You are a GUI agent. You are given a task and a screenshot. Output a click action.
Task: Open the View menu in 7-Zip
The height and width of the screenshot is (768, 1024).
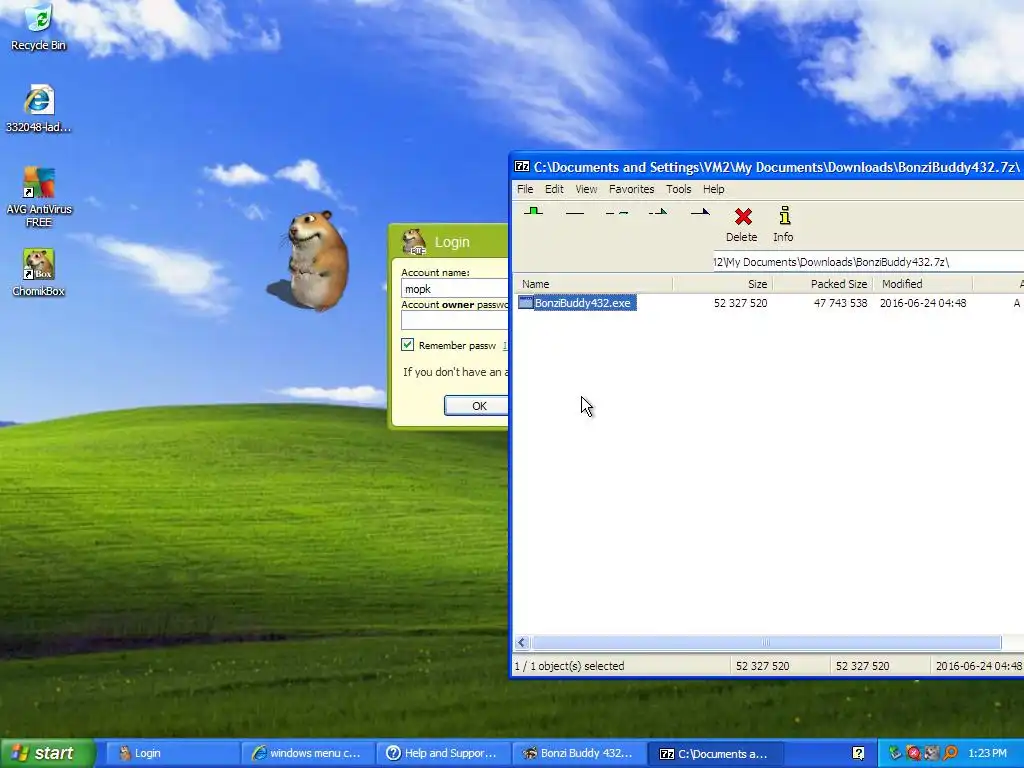586,189
